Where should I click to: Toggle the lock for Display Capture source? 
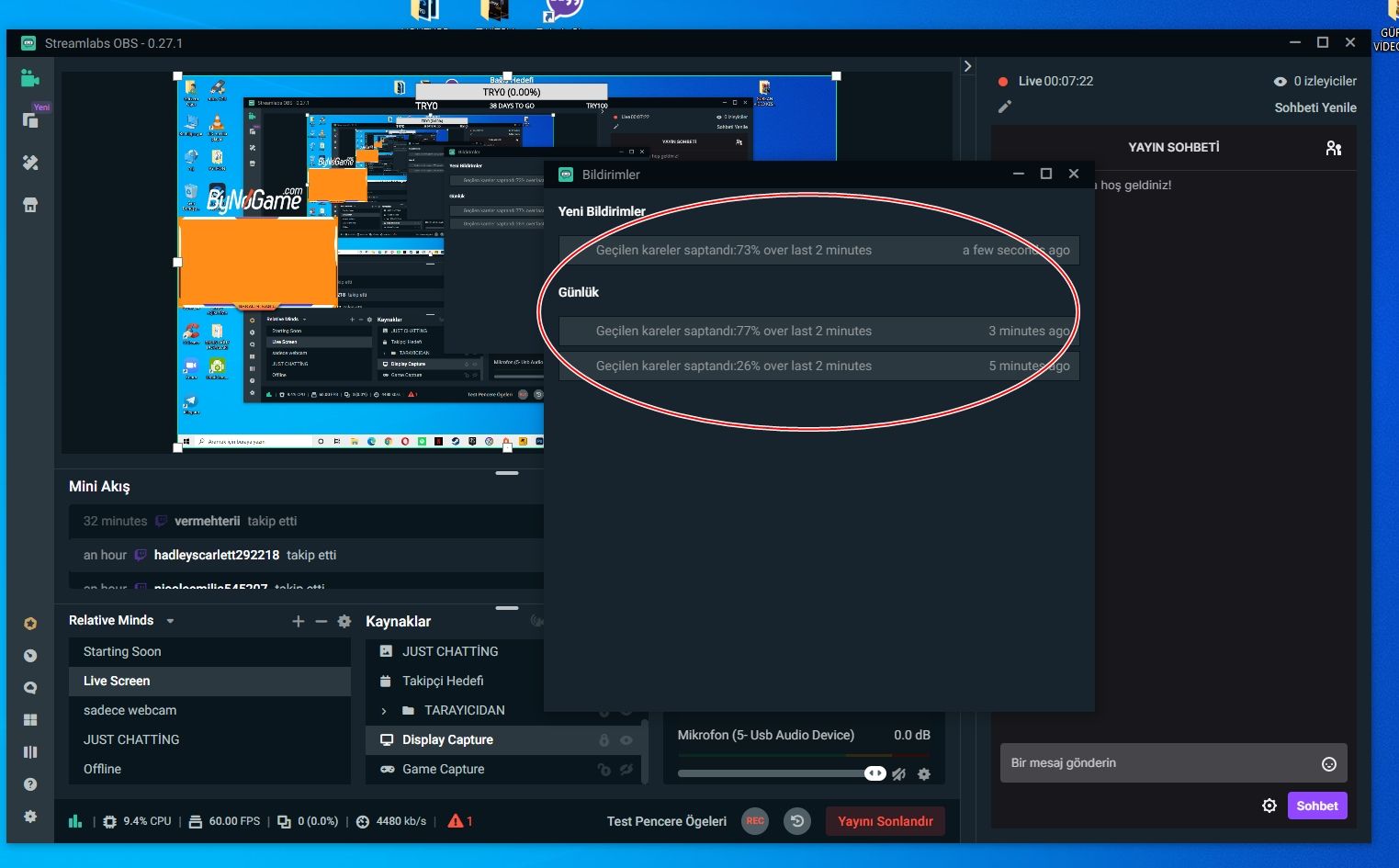click(x=604, y=740)
